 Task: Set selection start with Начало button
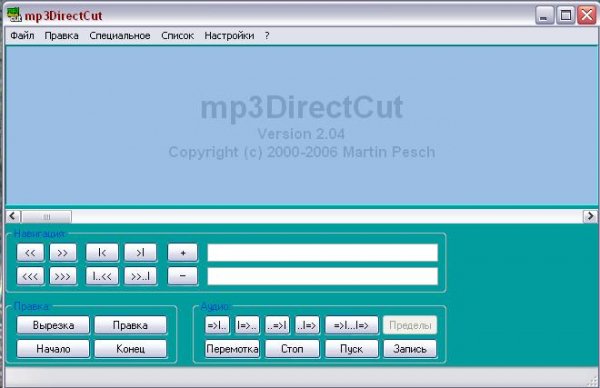53,349
